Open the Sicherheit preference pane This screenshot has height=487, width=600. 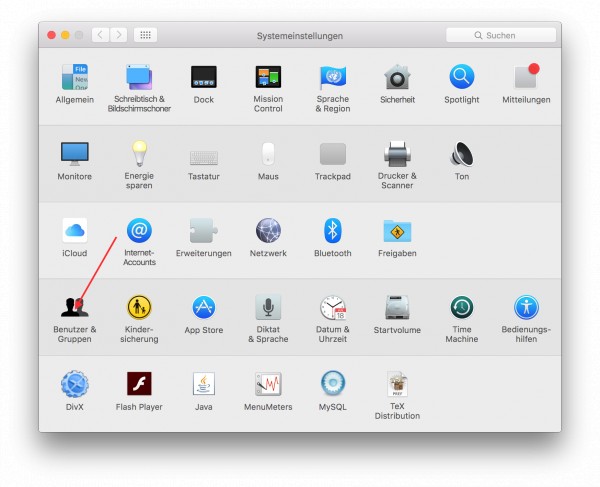[397, 77]
